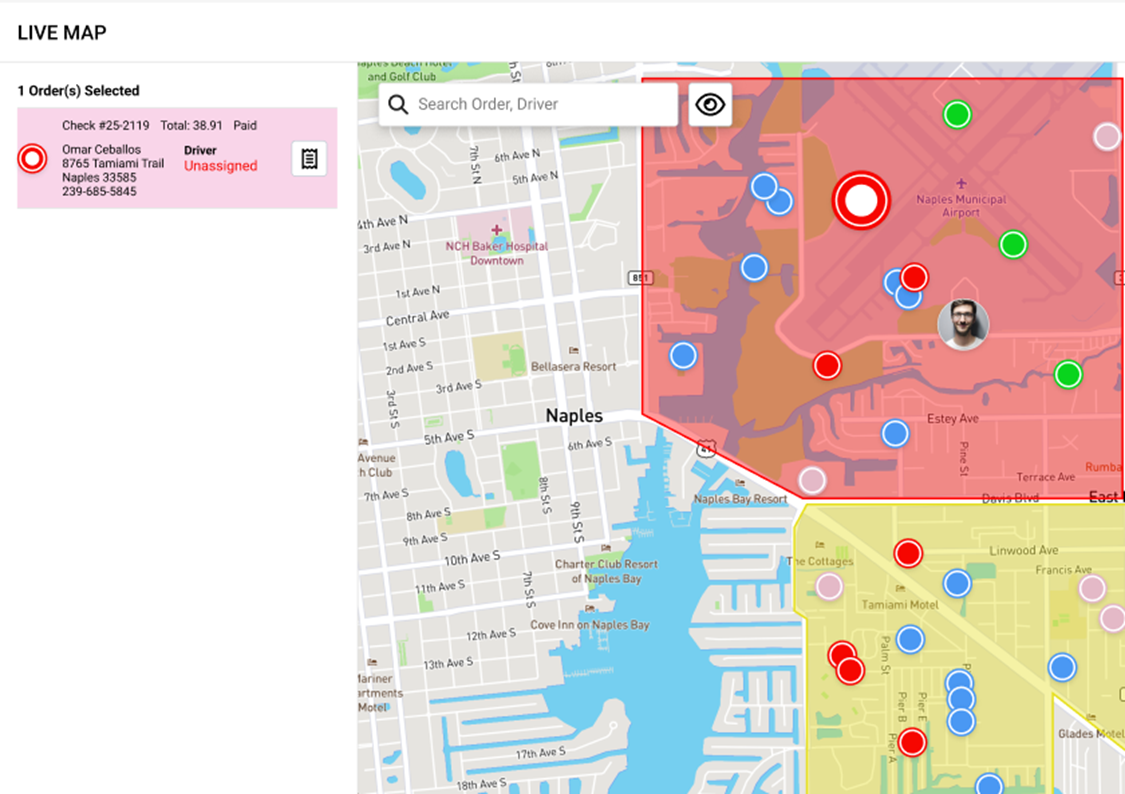Select the red marker right of The Cottages
The height and width of the screenshot is (794, 1125).
click(x=908, y=553)
